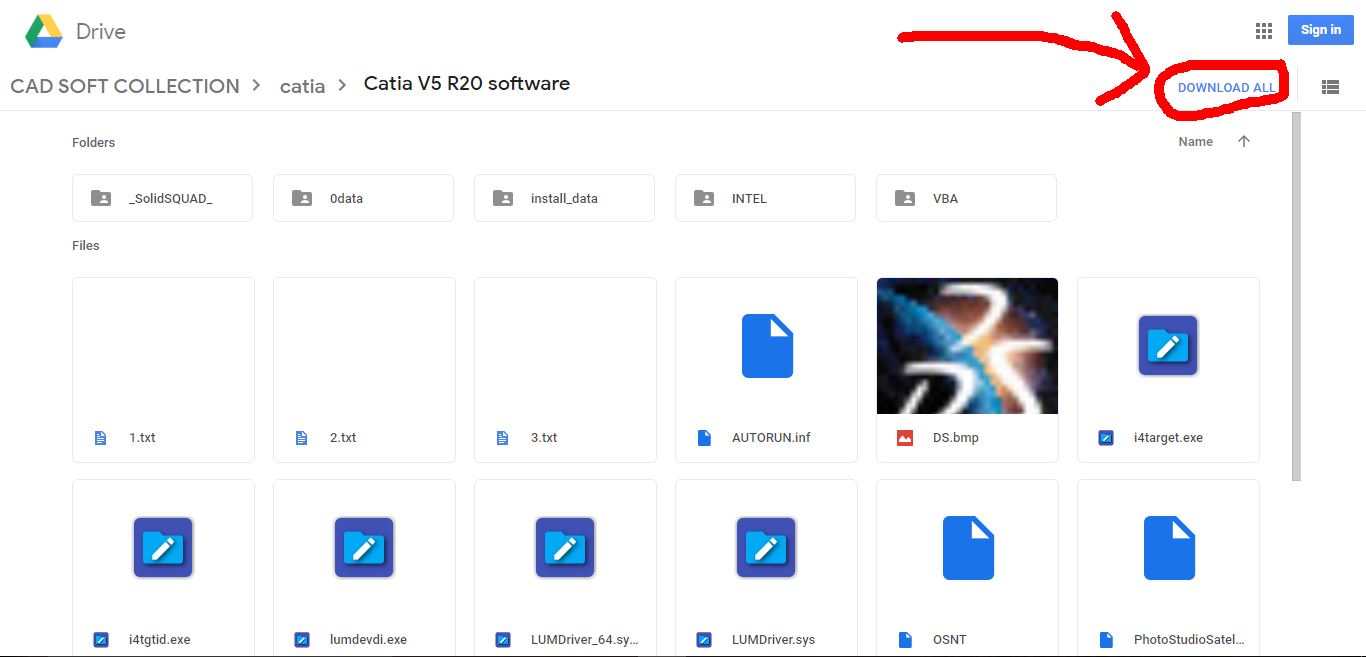Click the large OSNT file icon
The width and height of the screenshot is (1366, 657).
pyautogui.click(x=968, y=547)
